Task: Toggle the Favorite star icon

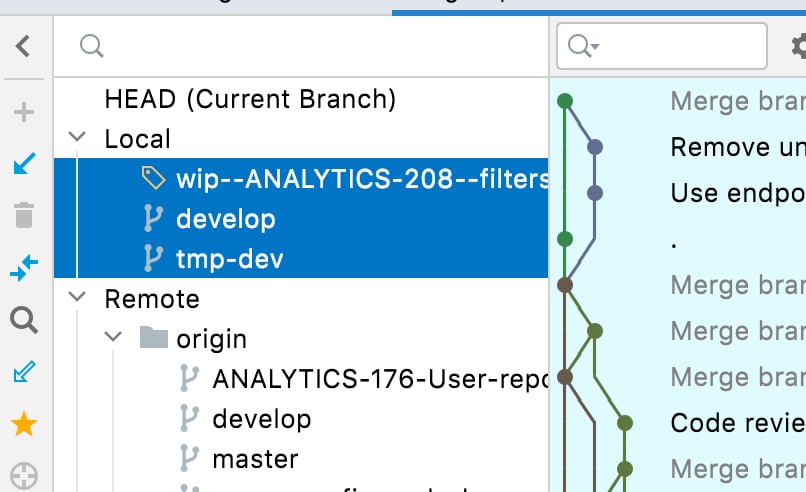Action: click(x=24, y=424)
